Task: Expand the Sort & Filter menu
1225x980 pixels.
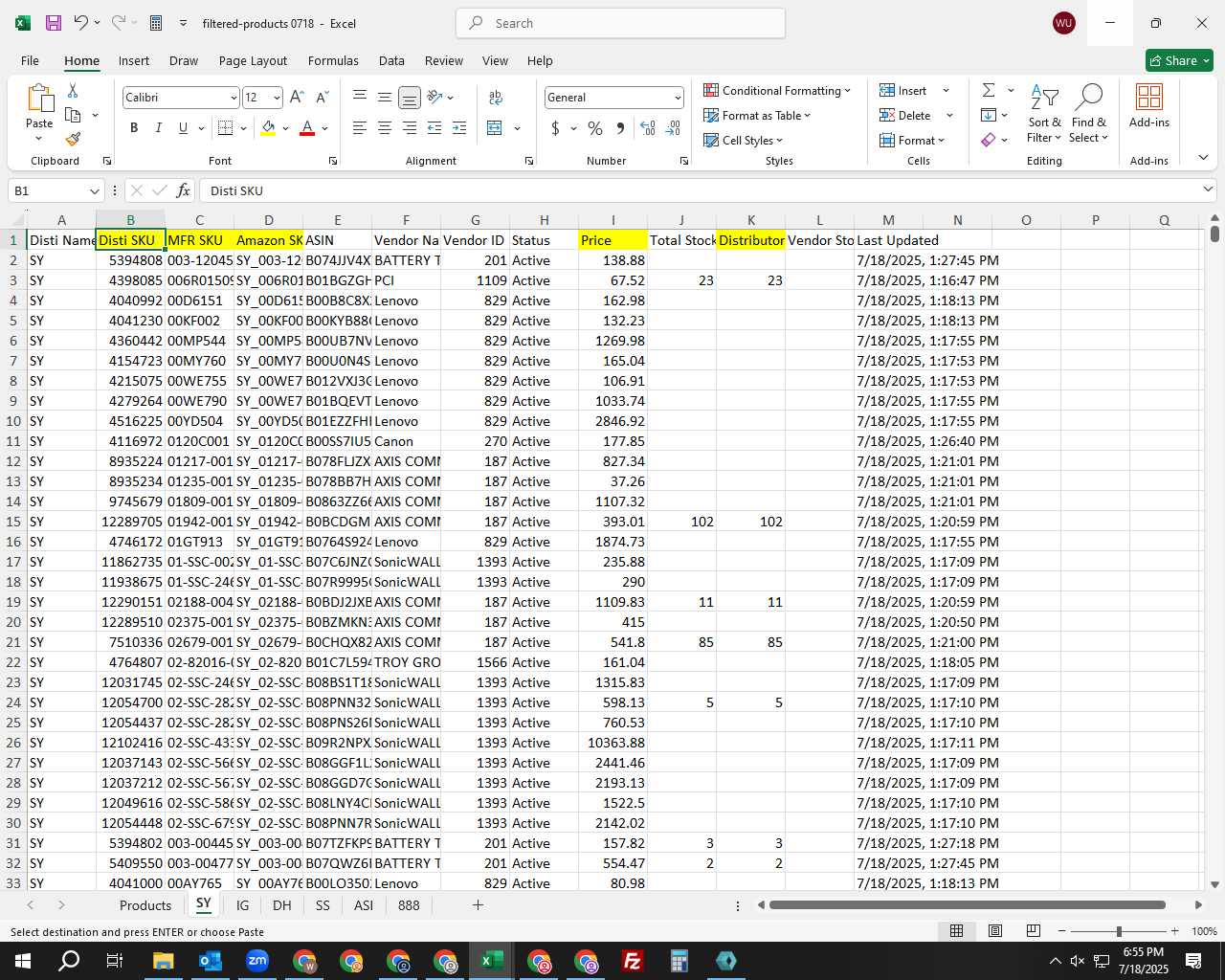Action: (x=1044, y=113)
